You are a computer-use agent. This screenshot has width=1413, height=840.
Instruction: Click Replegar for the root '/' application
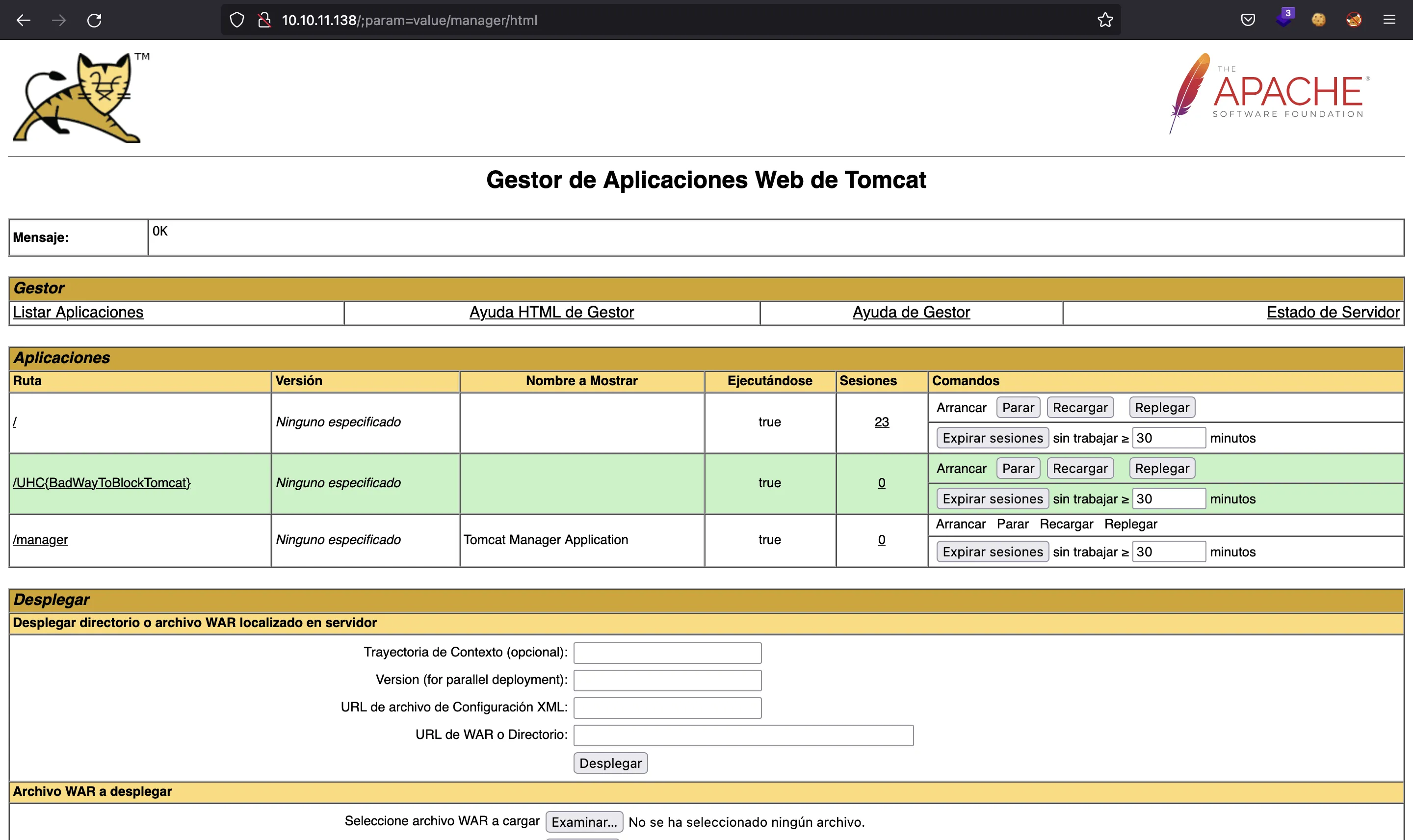point(1162,408)
